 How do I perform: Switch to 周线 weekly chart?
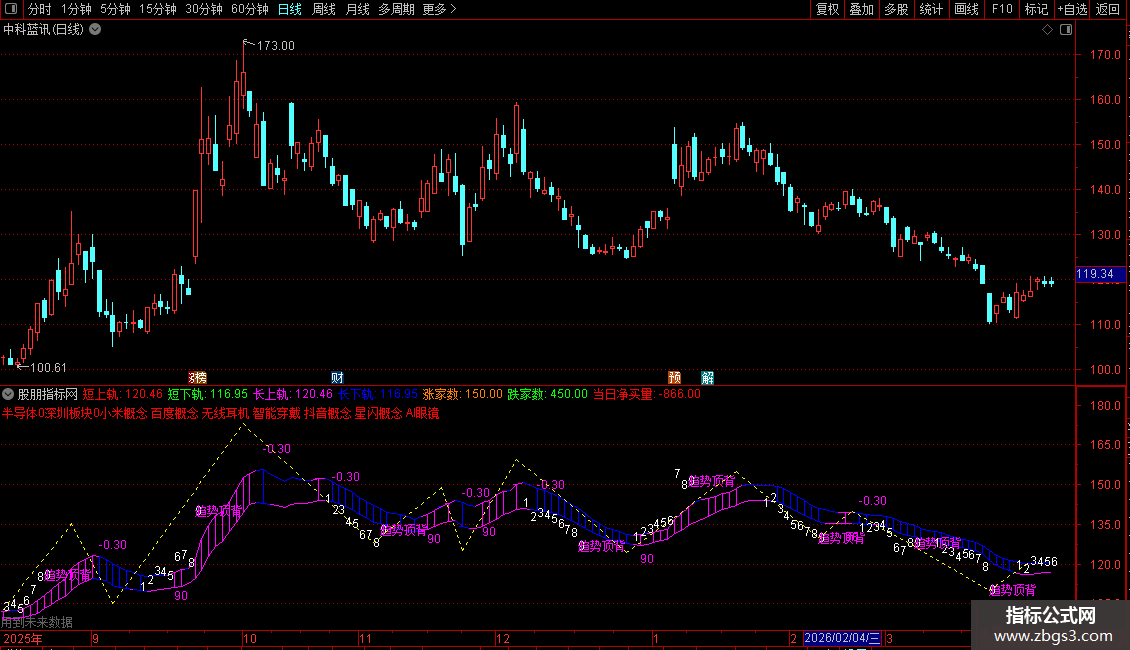click(x=324, y=9)
